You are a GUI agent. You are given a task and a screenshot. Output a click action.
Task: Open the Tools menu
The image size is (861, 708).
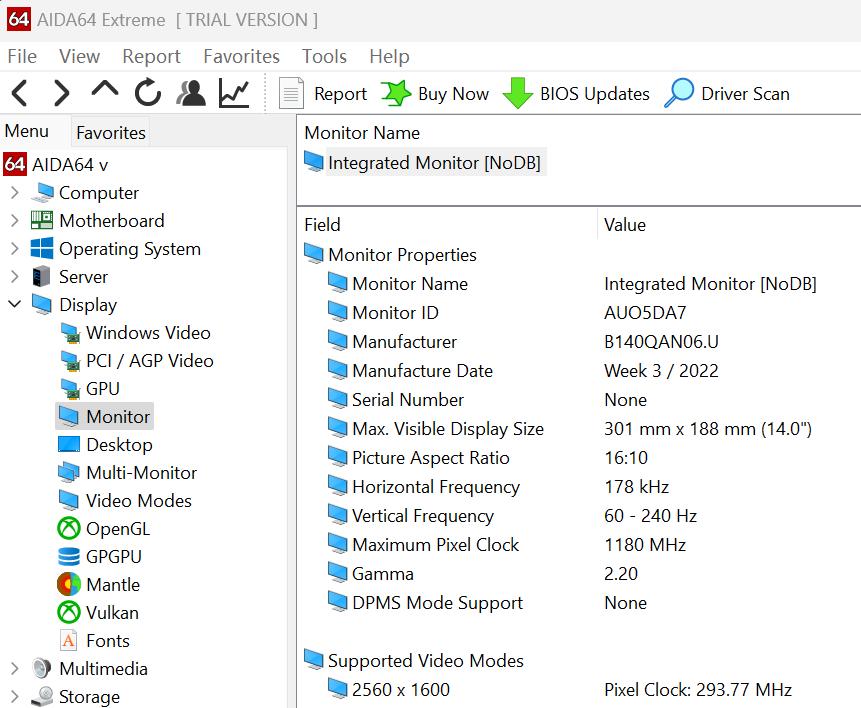point(324,57)
